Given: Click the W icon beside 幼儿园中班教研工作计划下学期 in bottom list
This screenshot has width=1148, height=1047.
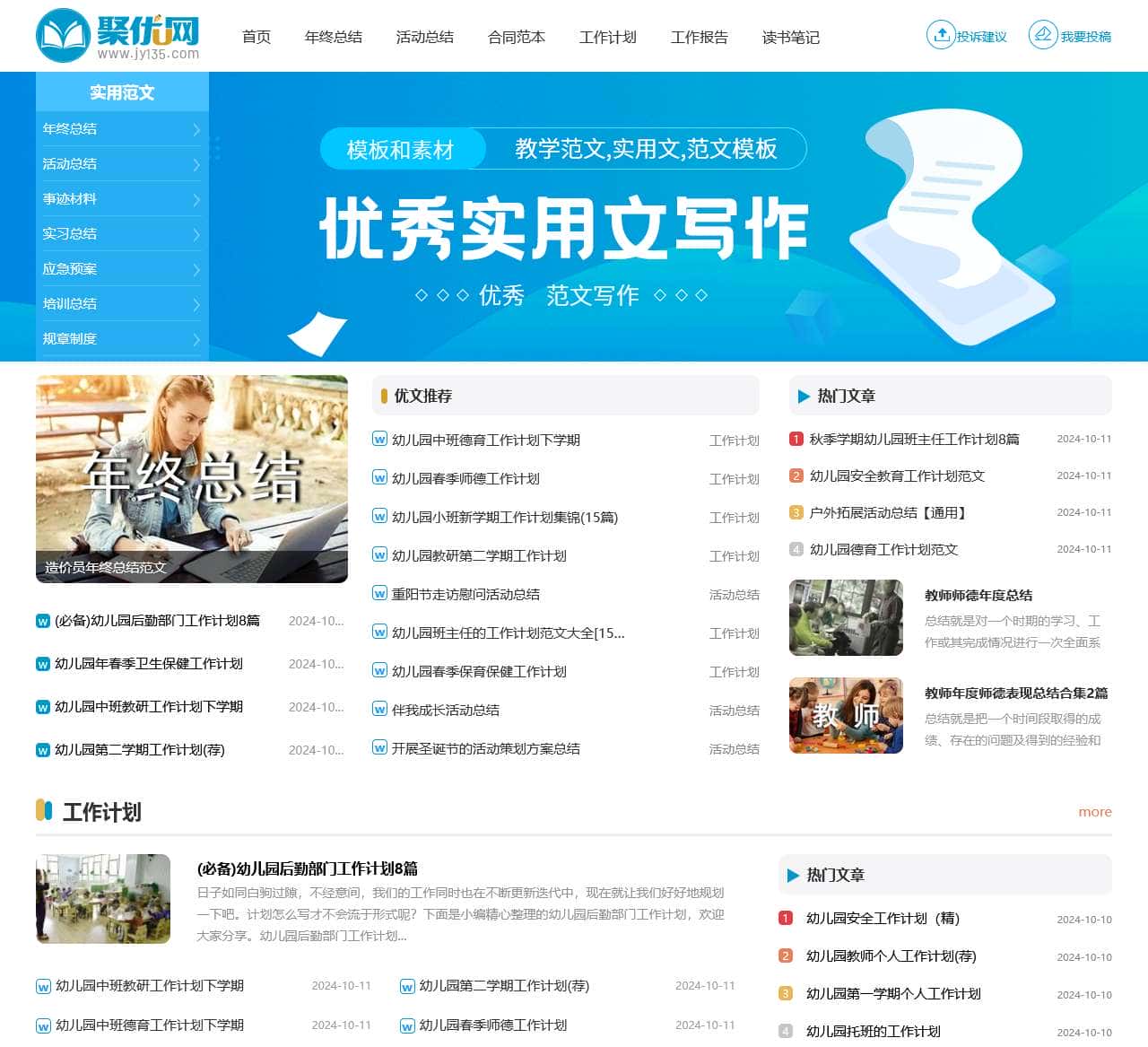Looking at the screenshot, I should [x=43, y=986].
